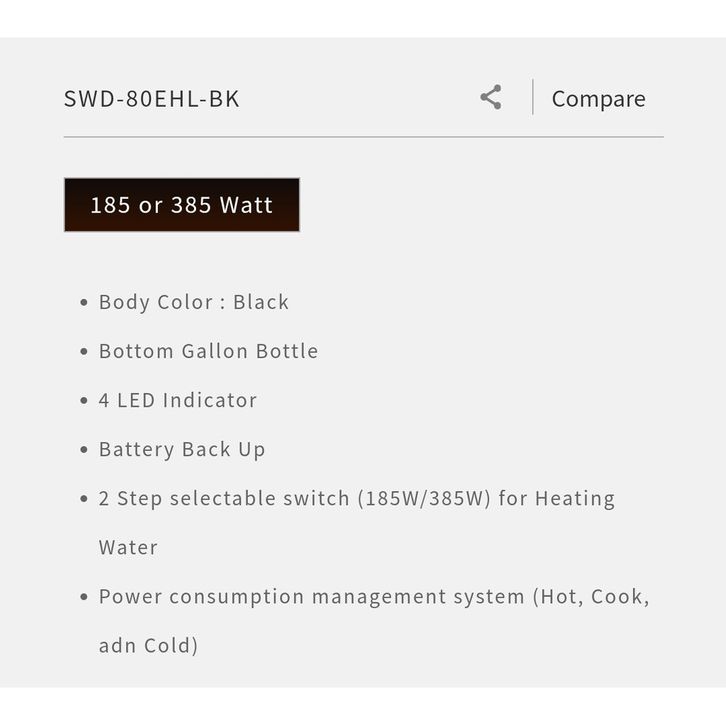Viewport: 726px width, 726px height.
Task: Click the SWD-80EHL-BK model name
Action: coord(152,99)
